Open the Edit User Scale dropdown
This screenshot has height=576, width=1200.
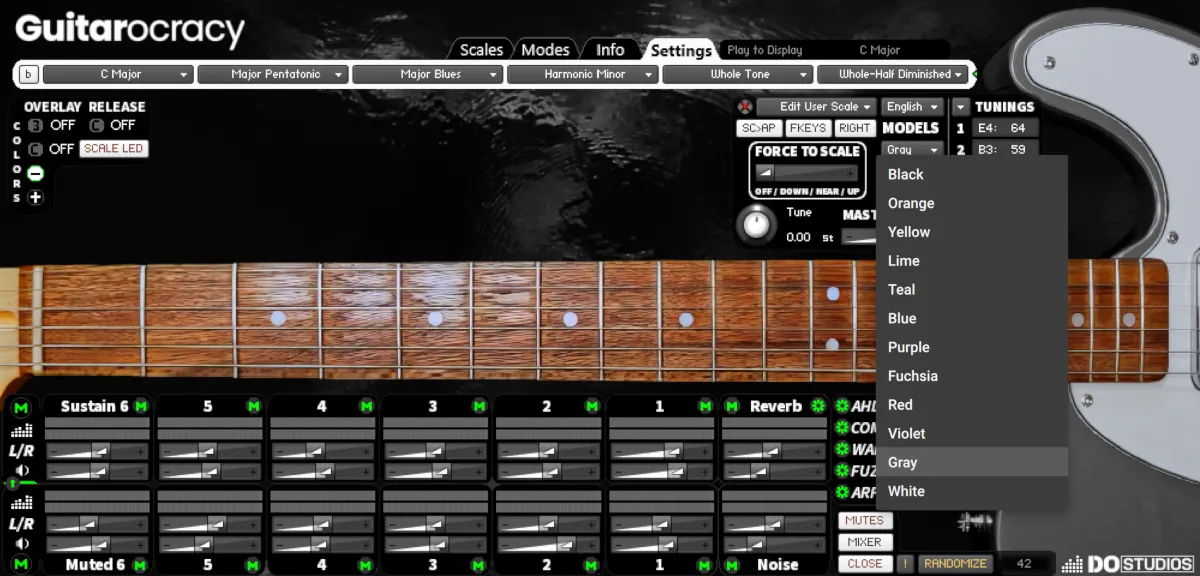tap(816, 107)
